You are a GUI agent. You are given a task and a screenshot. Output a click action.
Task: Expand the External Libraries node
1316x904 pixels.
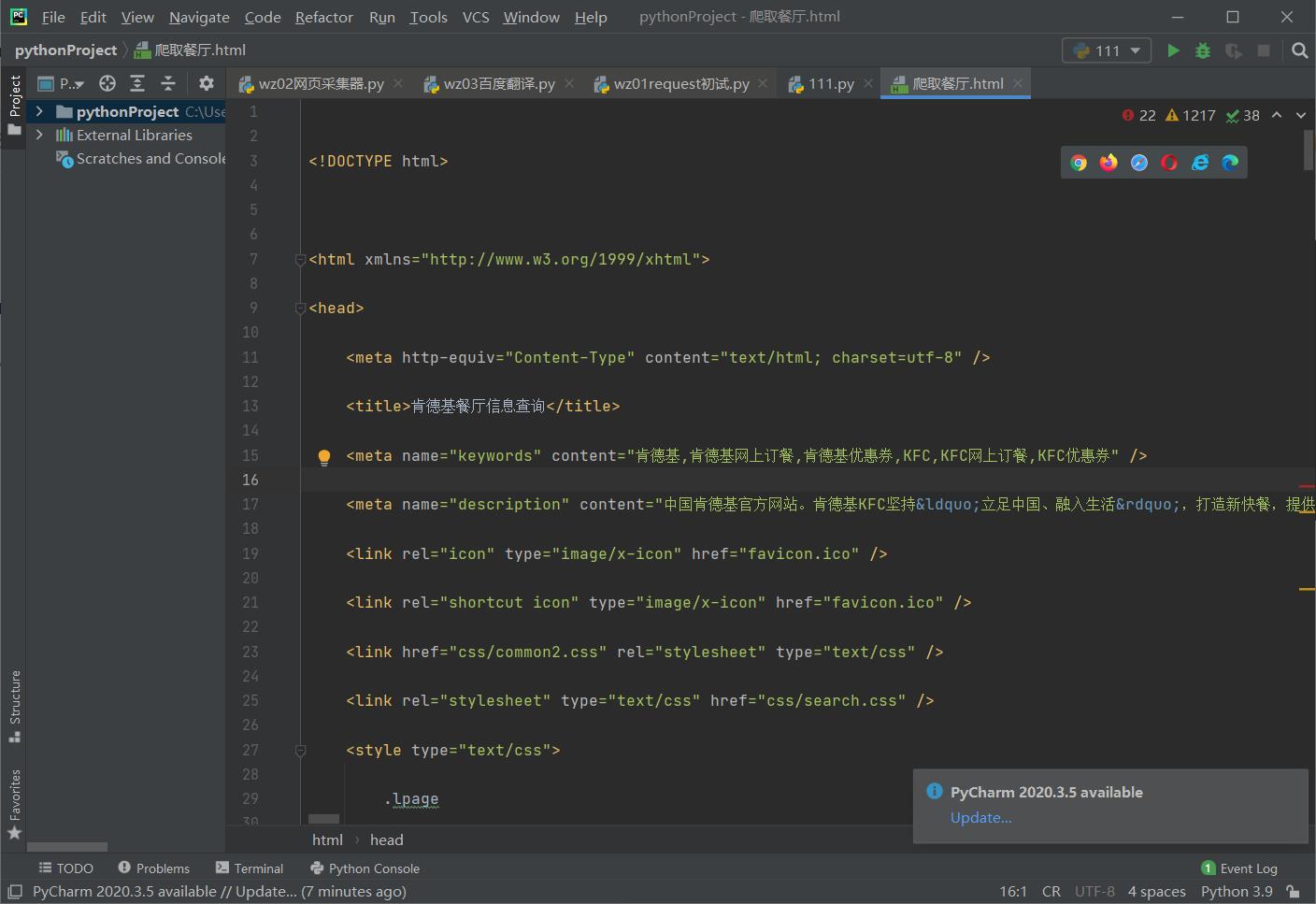pos(39,136)
